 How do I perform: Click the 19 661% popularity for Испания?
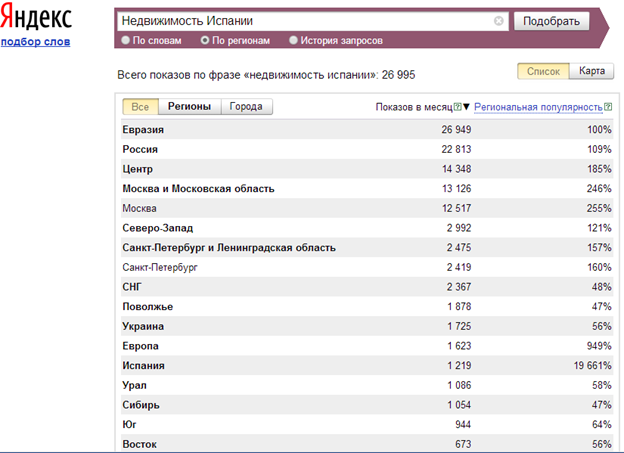[593, 365]
